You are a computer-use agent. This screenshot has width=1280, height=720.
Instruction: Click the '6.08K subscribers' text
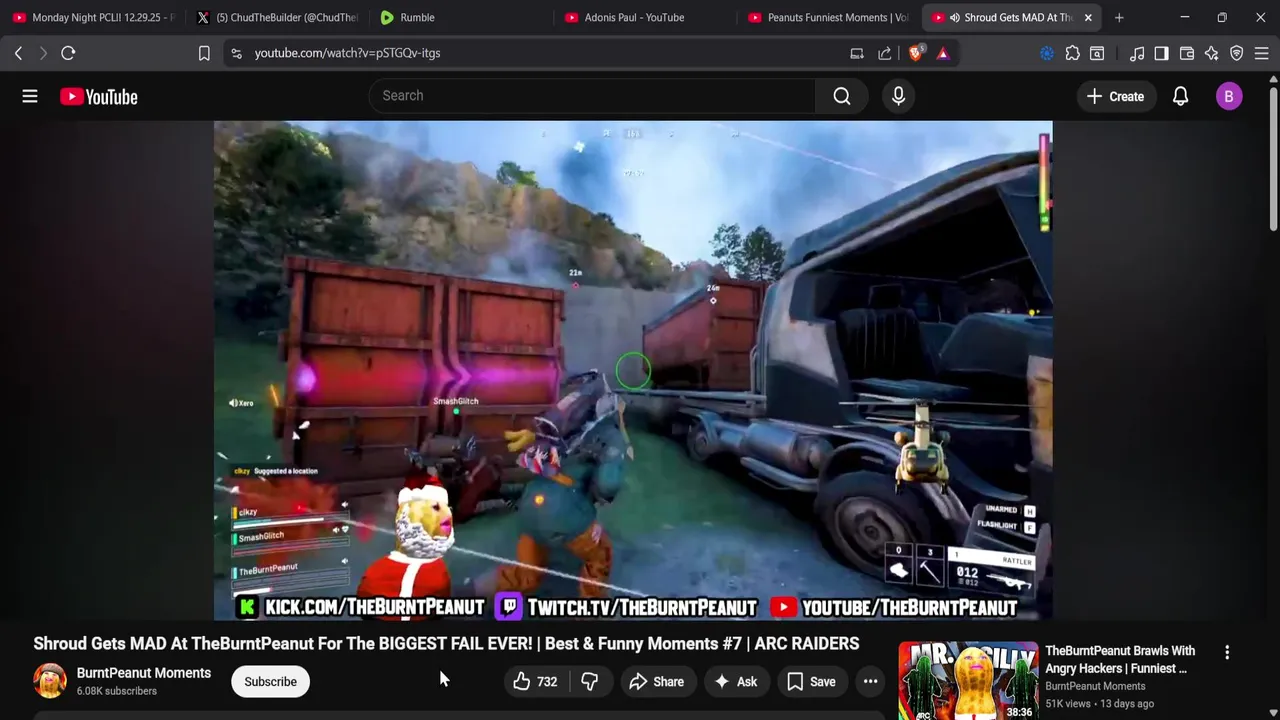tap(117, 691)
